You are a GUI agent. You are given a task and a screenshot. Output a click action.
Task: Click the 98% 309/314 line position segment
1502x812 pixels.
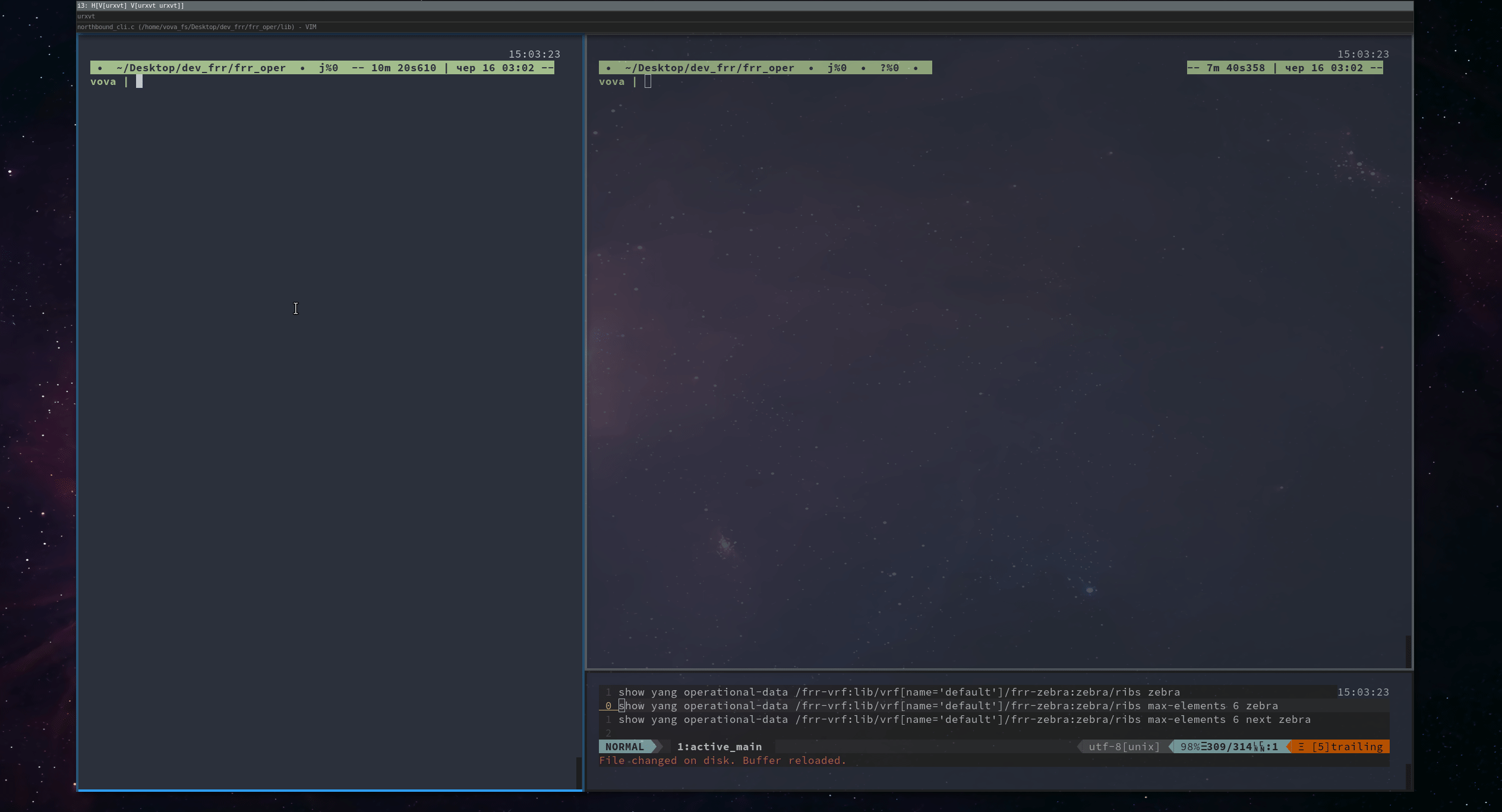point(1228,747)
